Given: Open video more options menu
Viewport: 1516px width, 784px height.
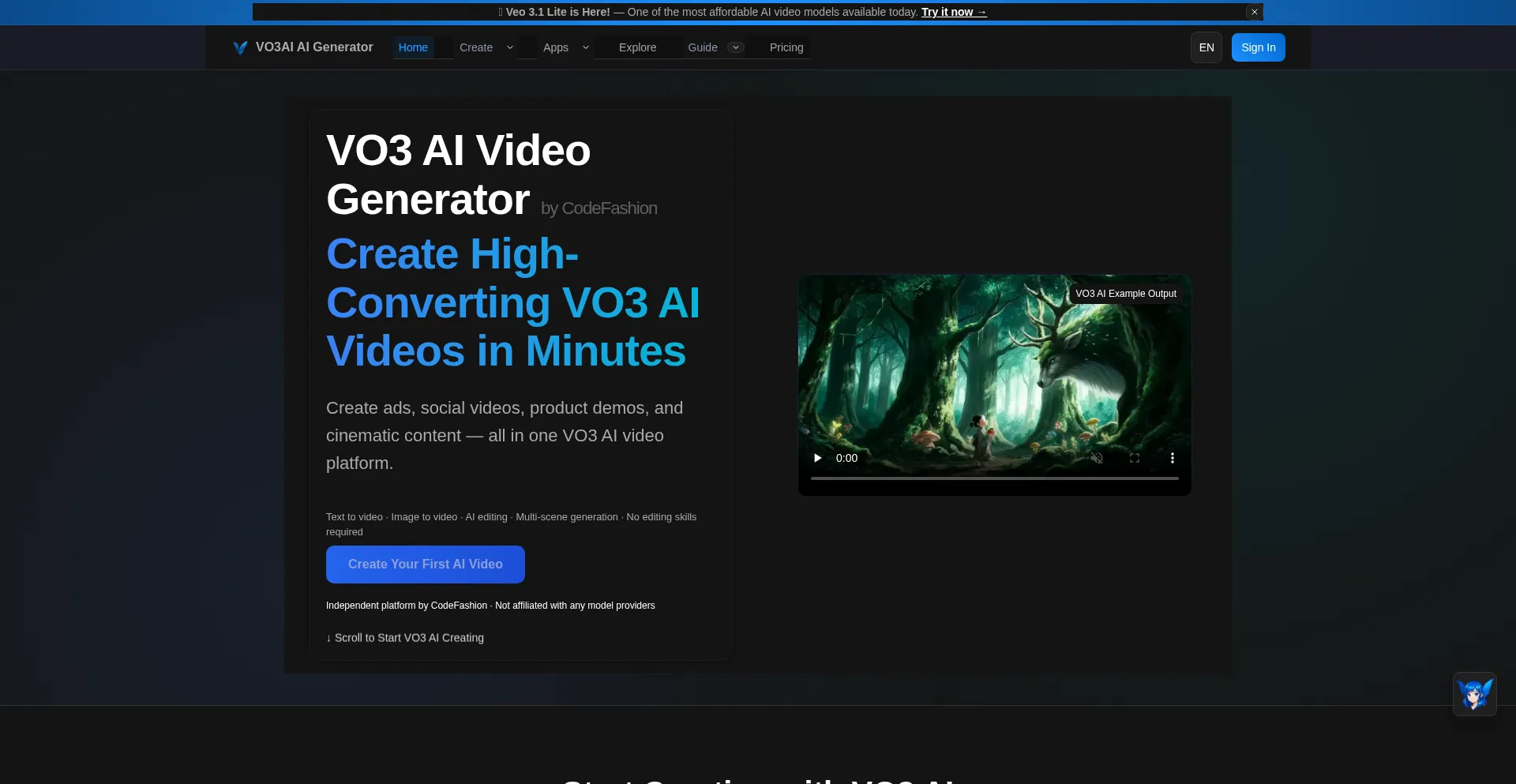Looking at the screenshot, I should tap(1173, 458).
